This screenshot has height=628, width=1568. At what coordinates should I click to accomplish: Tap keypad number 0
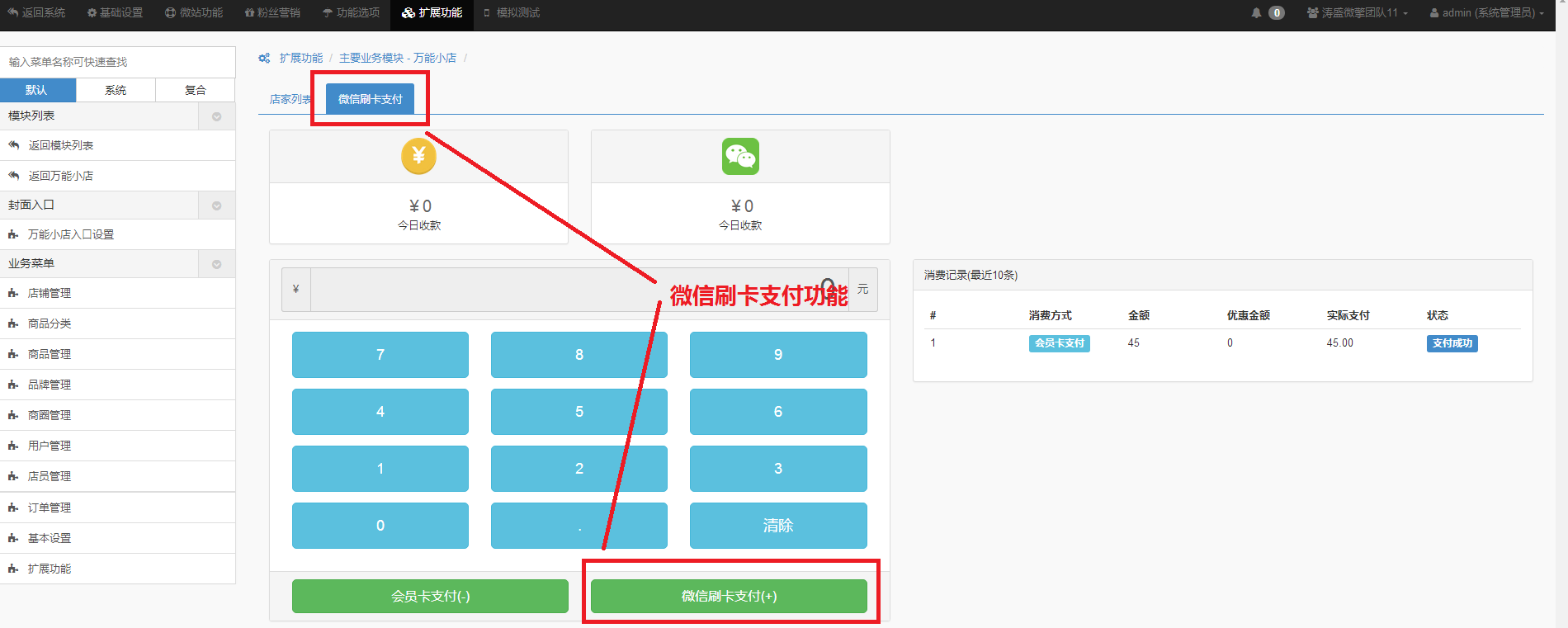[380, 526]
